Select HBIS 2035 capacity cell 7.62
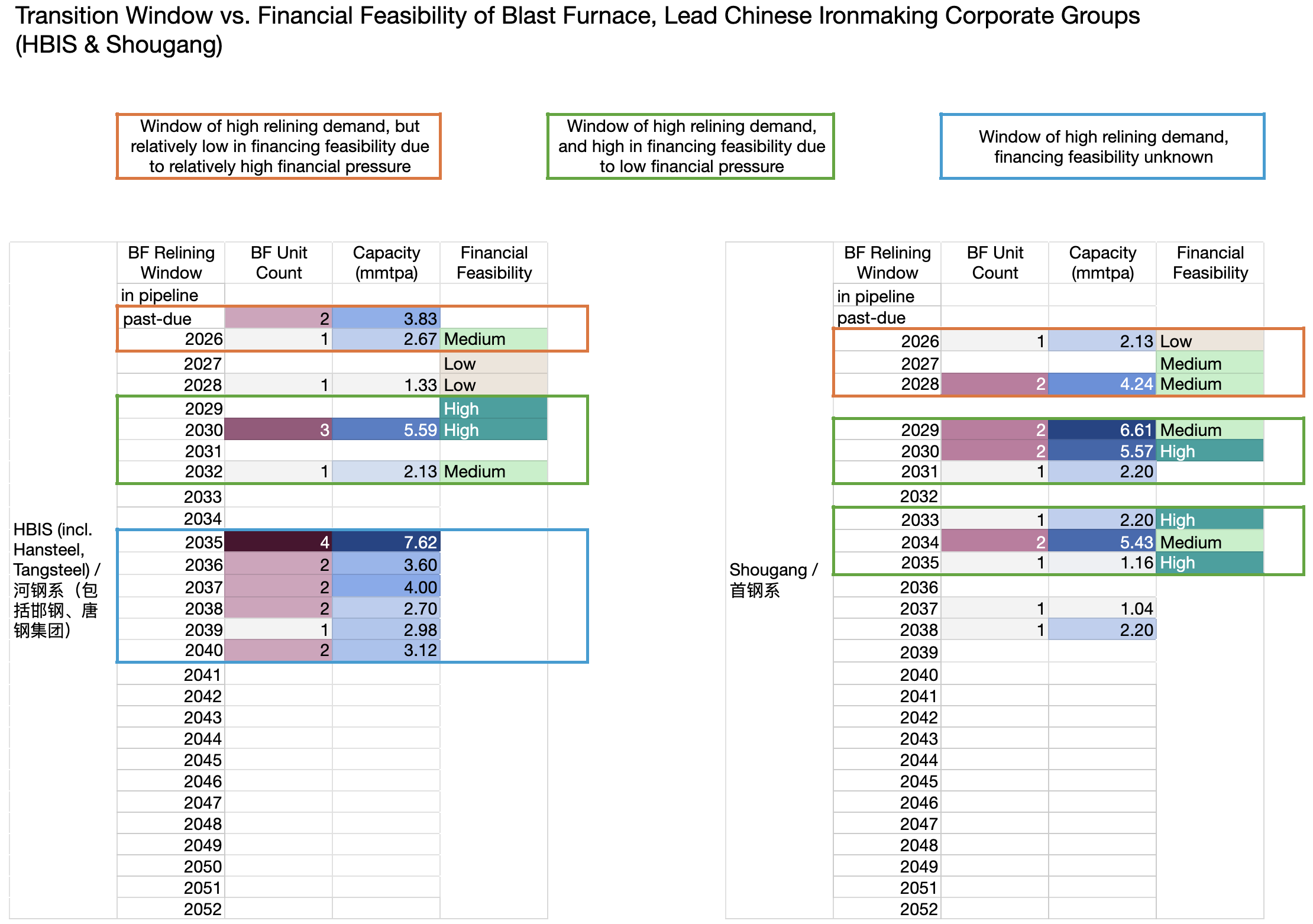 [386, 542]
